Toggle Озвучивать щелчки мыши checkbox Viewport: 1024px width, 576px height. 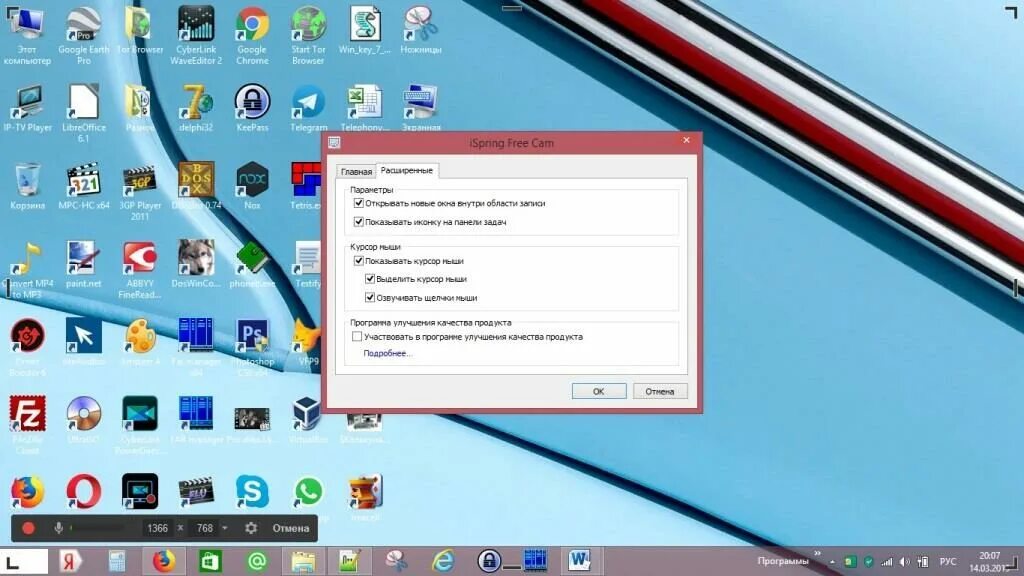click(370, 298)
